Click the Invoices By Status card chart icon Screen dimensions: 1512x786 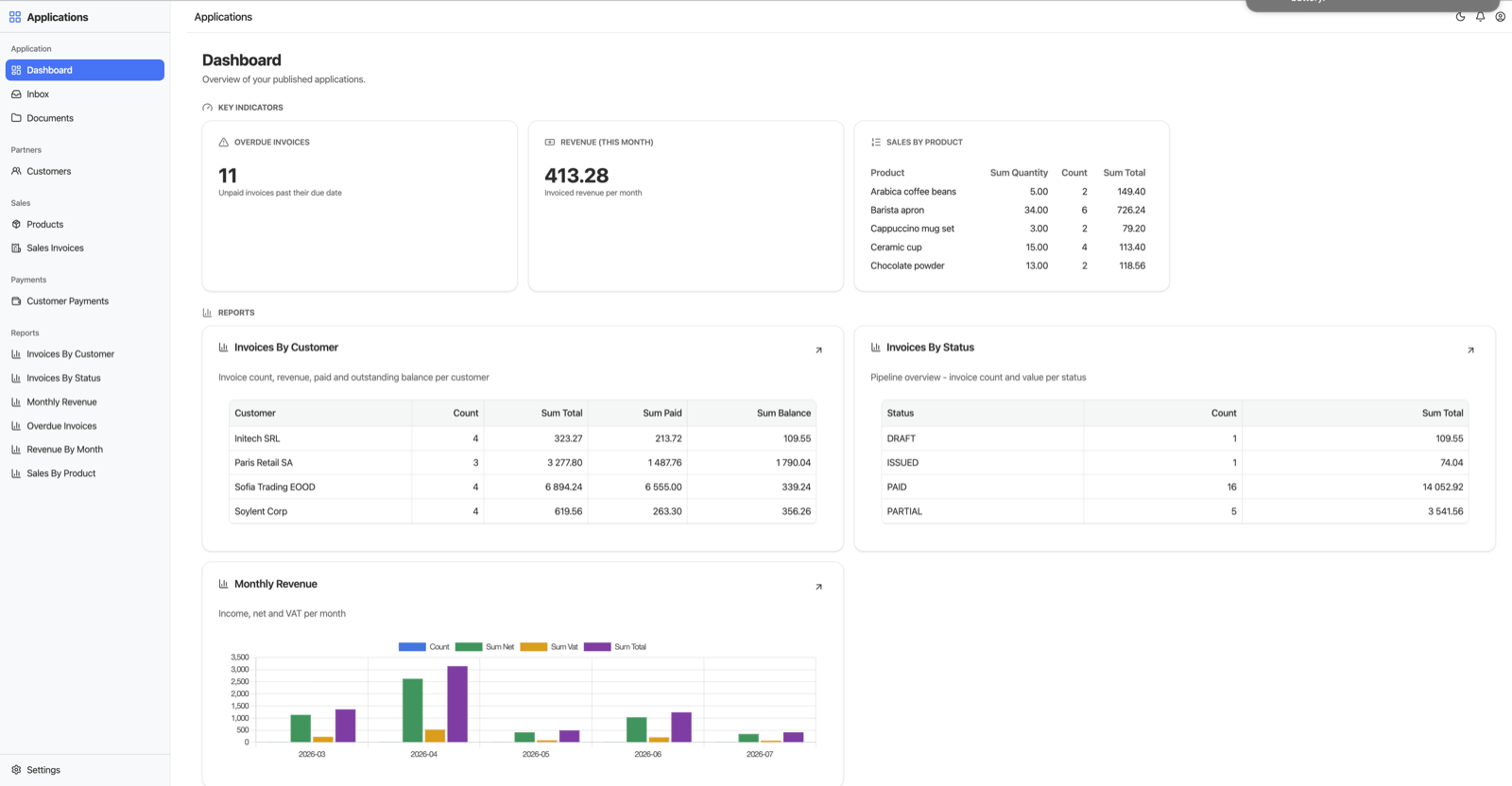(876, 348)
